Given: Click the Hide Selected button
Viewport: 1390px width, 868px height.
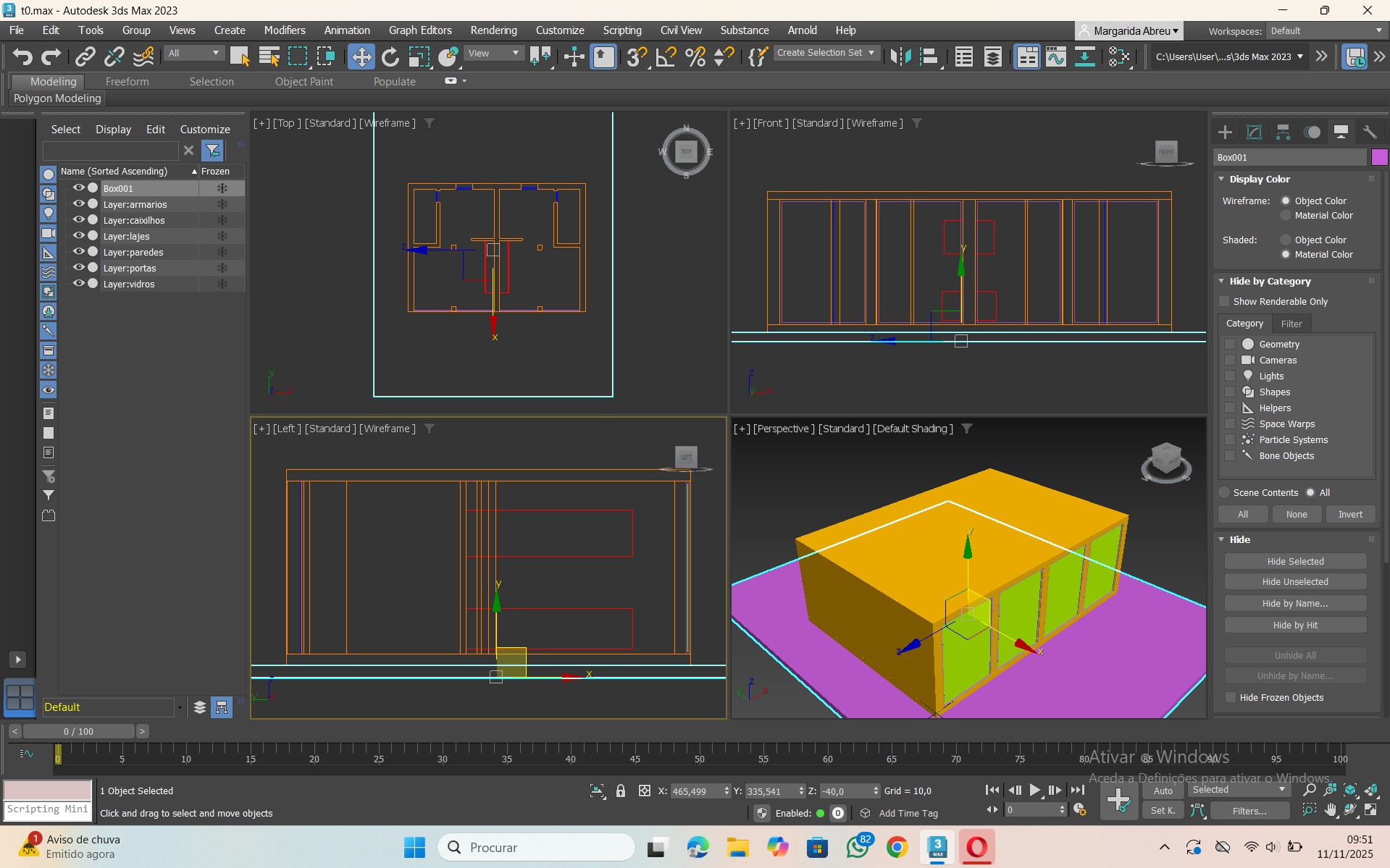Looking at the screenshot, I should tap(1294, 561).
